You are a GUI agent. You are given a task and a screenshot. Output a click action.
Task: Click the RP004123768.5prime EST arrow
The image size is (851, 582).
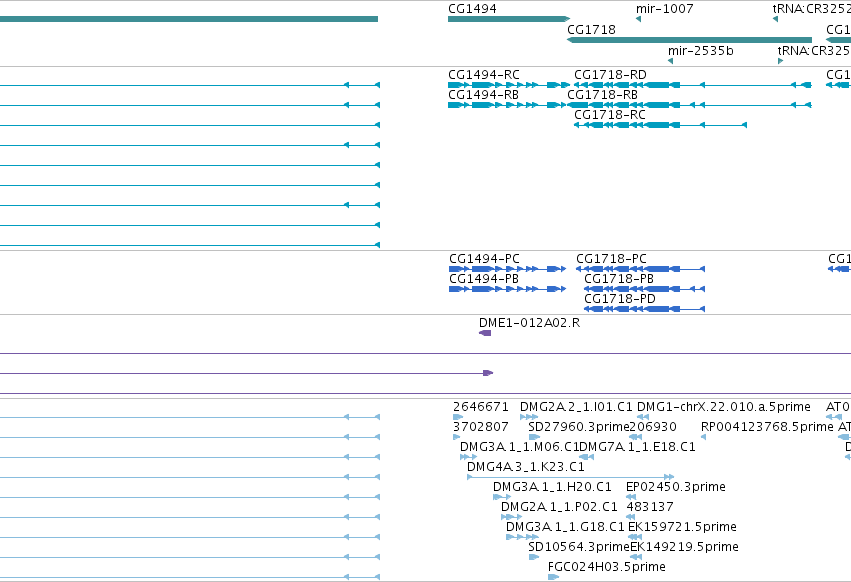tap(703, 437)
